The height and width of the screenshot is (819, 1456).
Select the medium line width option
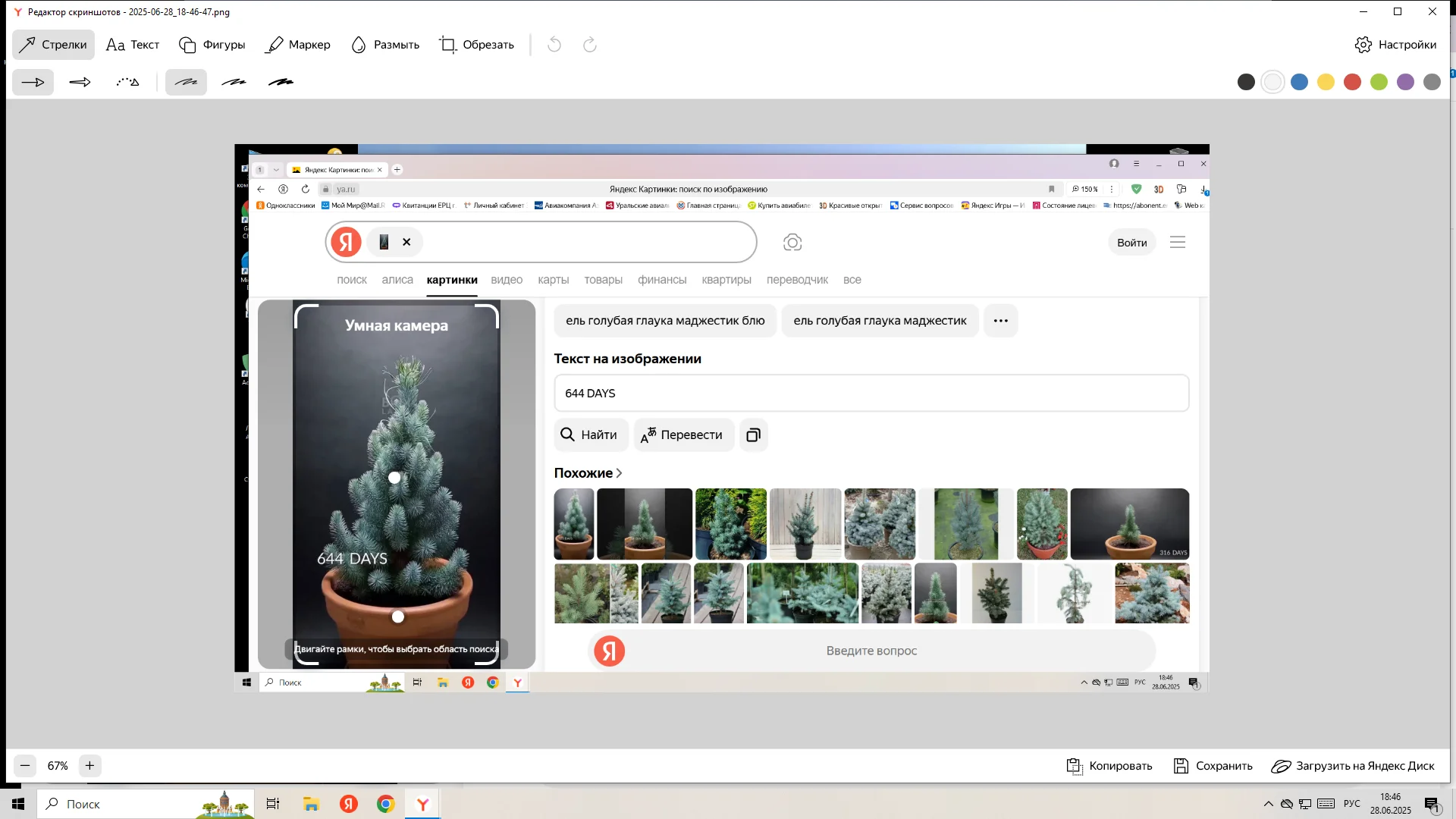pos(234,82)
